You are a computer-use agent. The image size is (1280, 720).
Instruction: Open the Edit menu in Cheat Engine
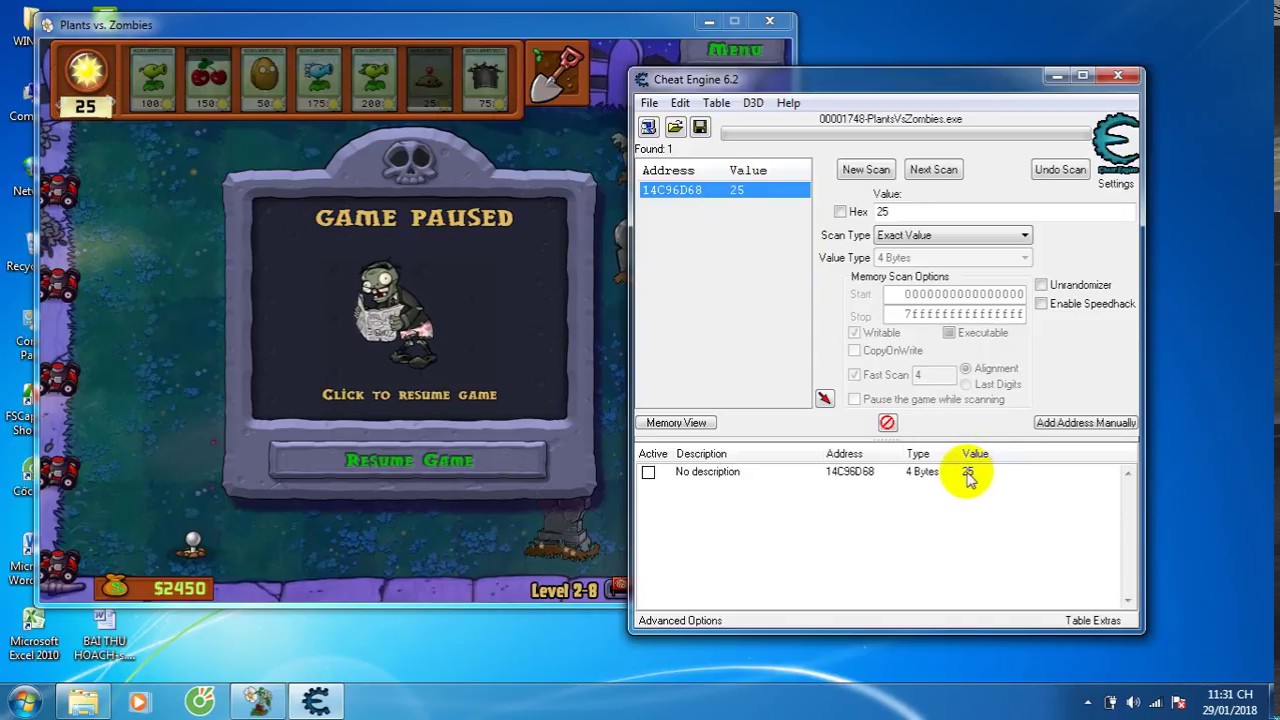click(x=680, y=103)
